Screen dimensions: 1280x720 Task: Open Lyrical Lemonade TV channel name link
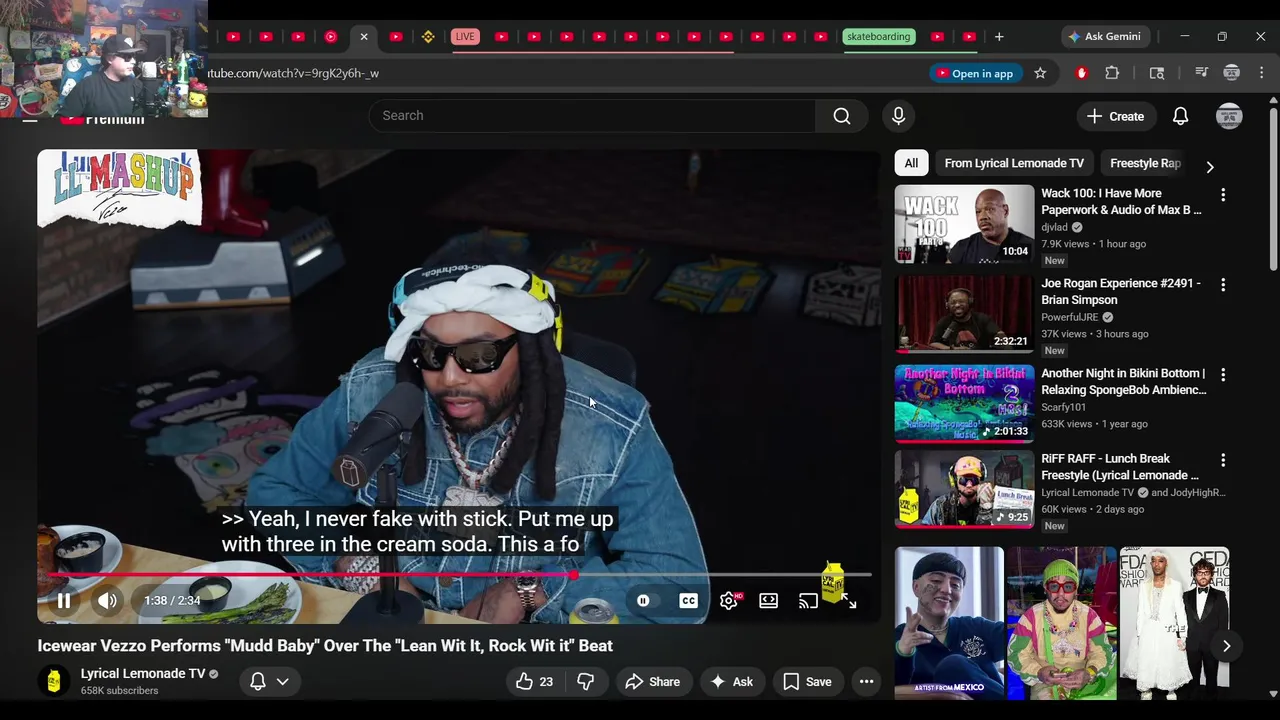[x=143, y=674]
